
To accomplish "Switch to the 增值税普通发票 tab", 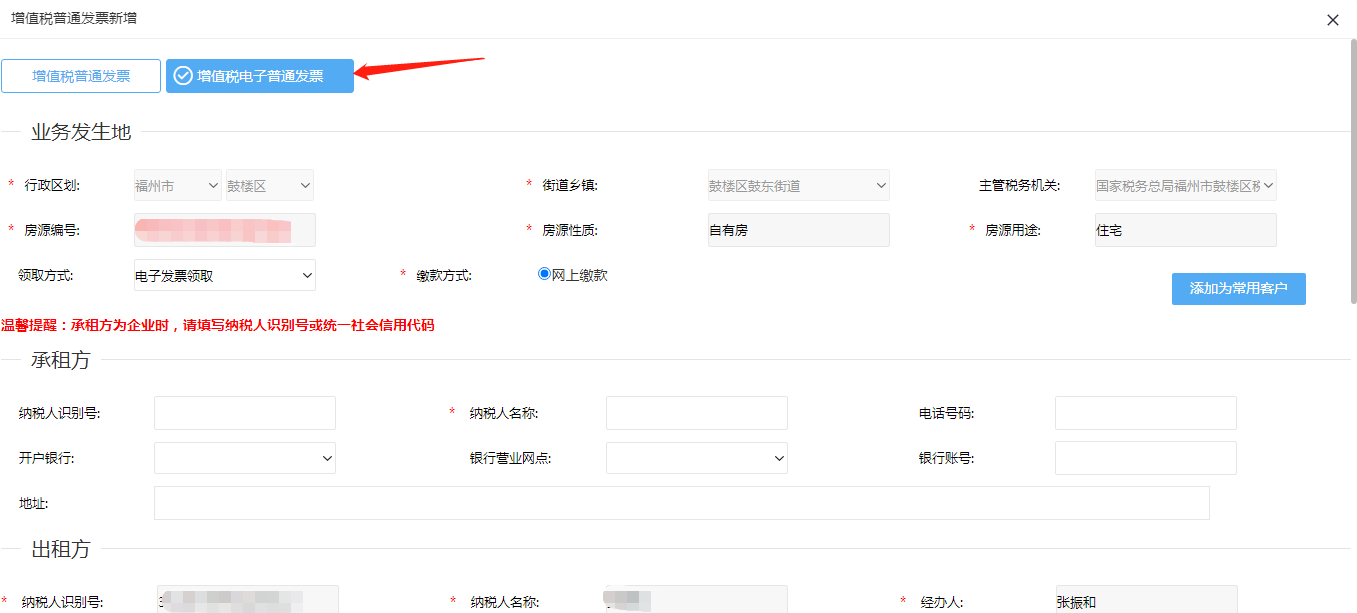I will 80,75.
